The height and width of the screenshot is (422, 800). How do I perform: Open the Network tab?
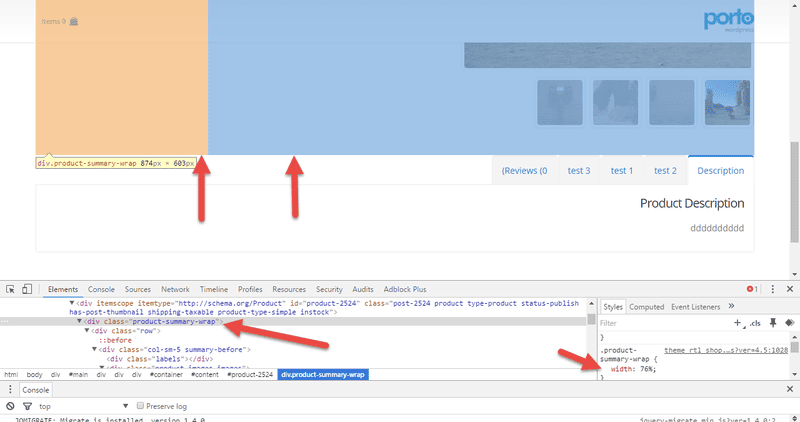coord(175,289)
